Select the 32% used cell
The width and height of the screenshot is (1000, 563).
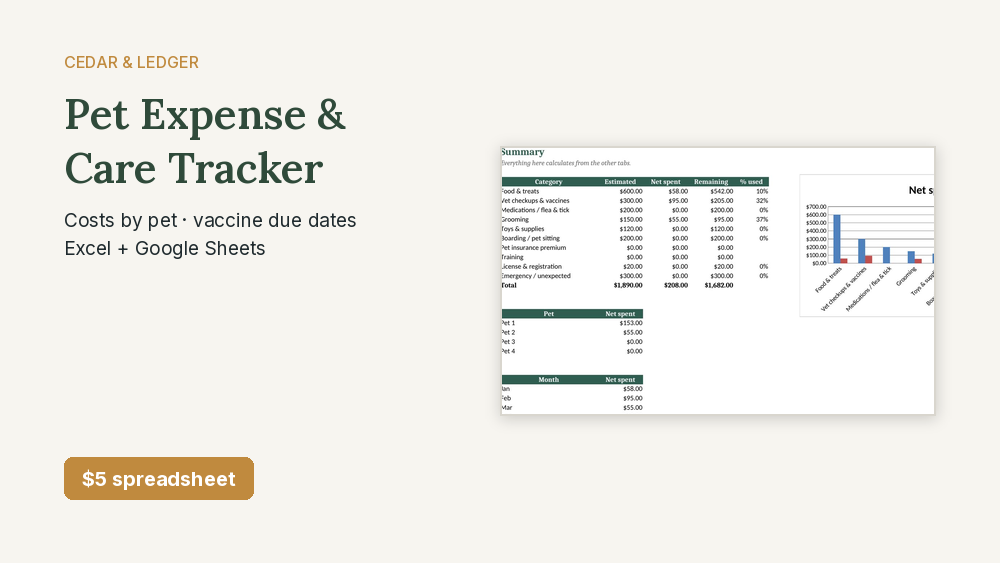coord(762,201)
